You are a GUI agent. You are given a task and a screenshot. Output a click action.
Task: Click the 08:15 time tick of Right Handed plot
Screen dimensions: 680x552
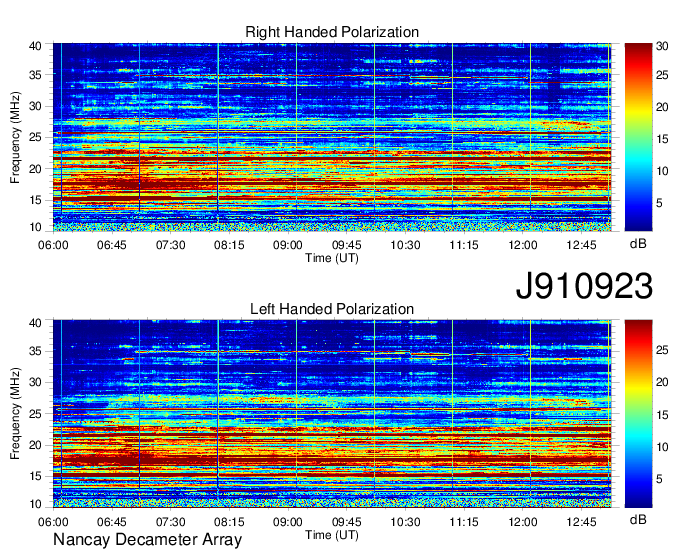coord(229,245)
